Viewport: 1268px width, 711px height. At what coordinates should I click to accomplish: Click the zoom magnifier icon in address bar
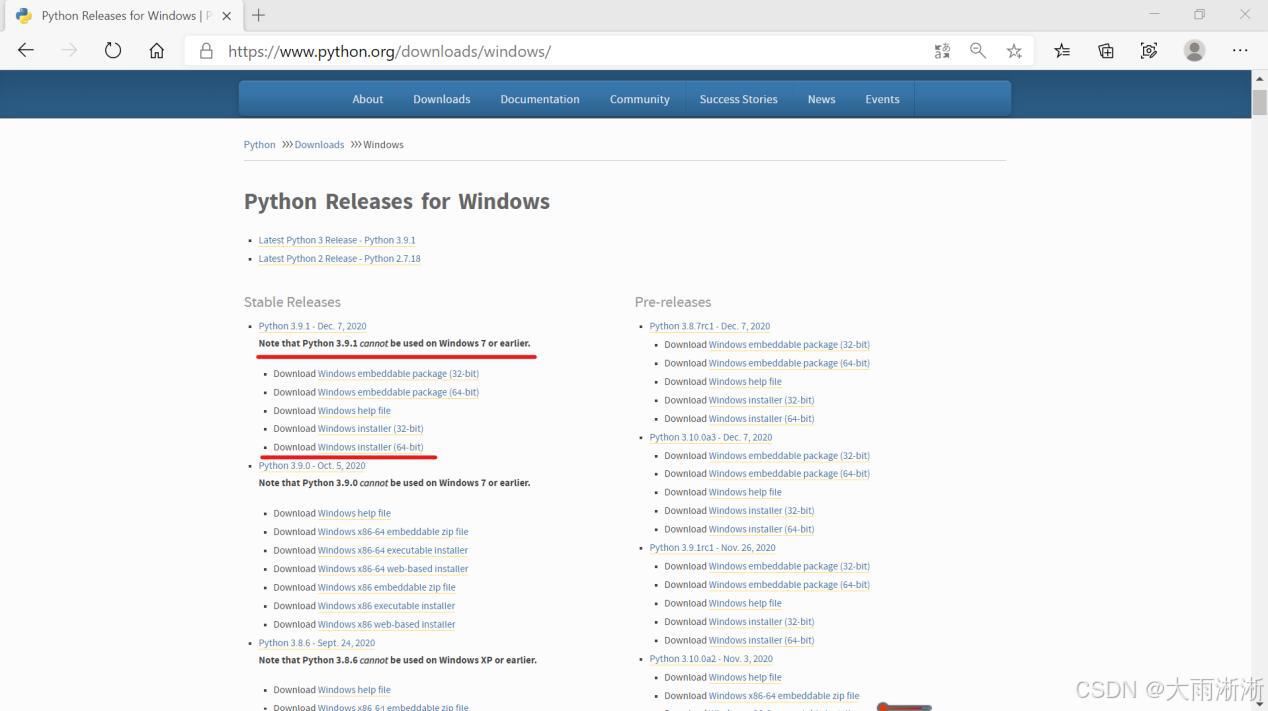978,51
